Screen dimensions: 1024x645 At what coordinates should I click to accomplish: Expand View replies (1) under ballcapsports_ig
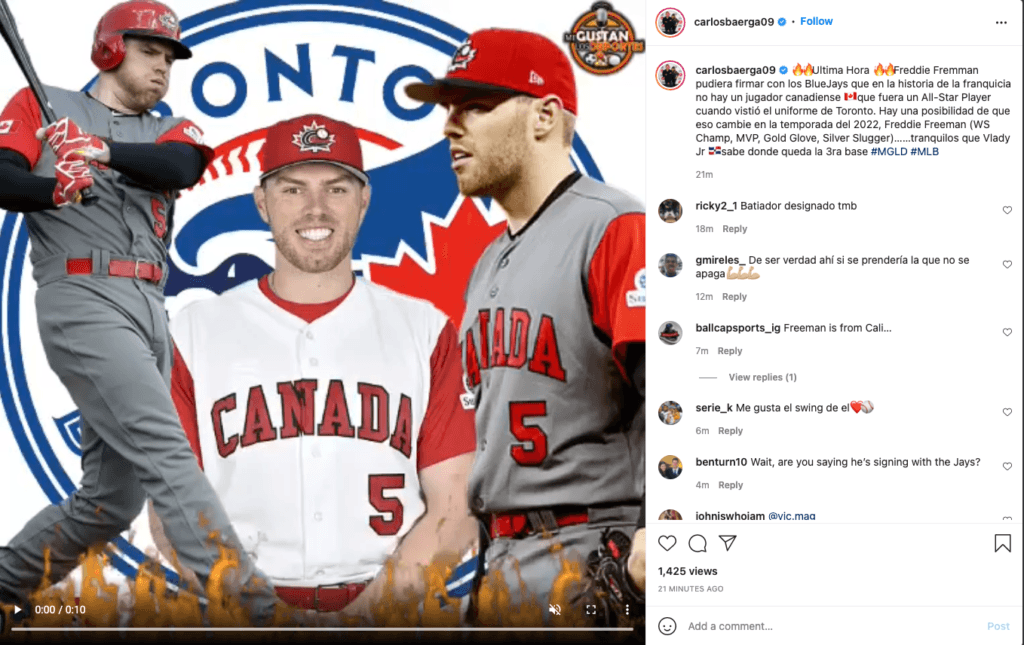[x=762, y=377]
